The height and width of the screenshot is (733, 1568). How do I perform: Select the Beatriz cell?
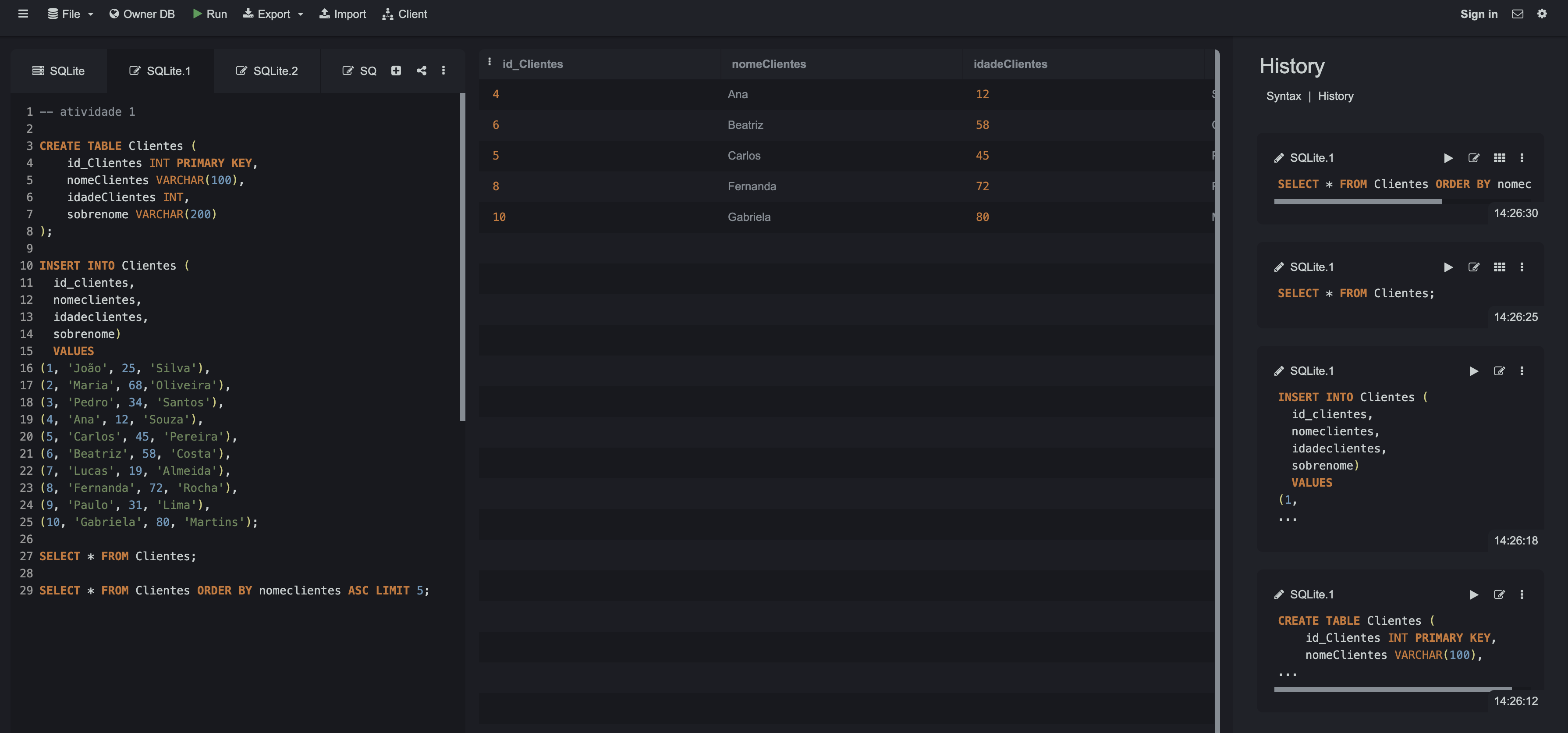tap(745, 125)
